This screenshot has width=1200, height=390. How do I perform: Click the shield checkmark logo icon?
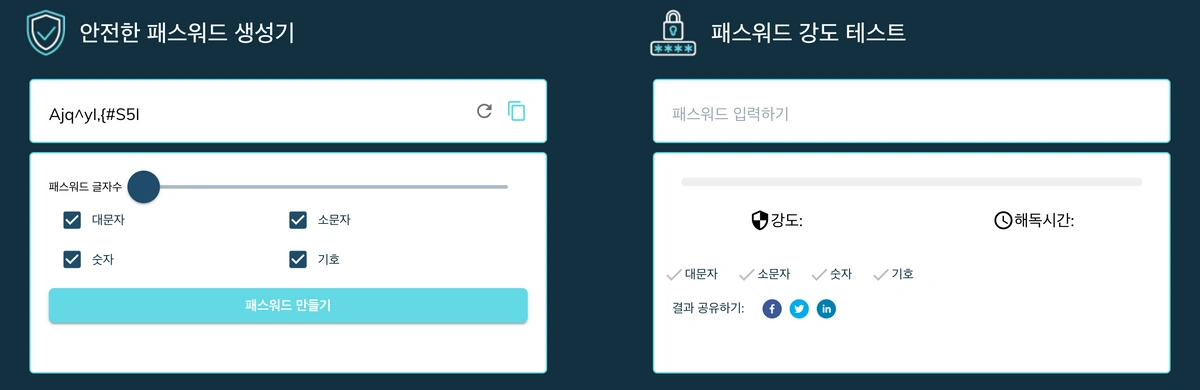pyautogui.click(x=46, y=32)
